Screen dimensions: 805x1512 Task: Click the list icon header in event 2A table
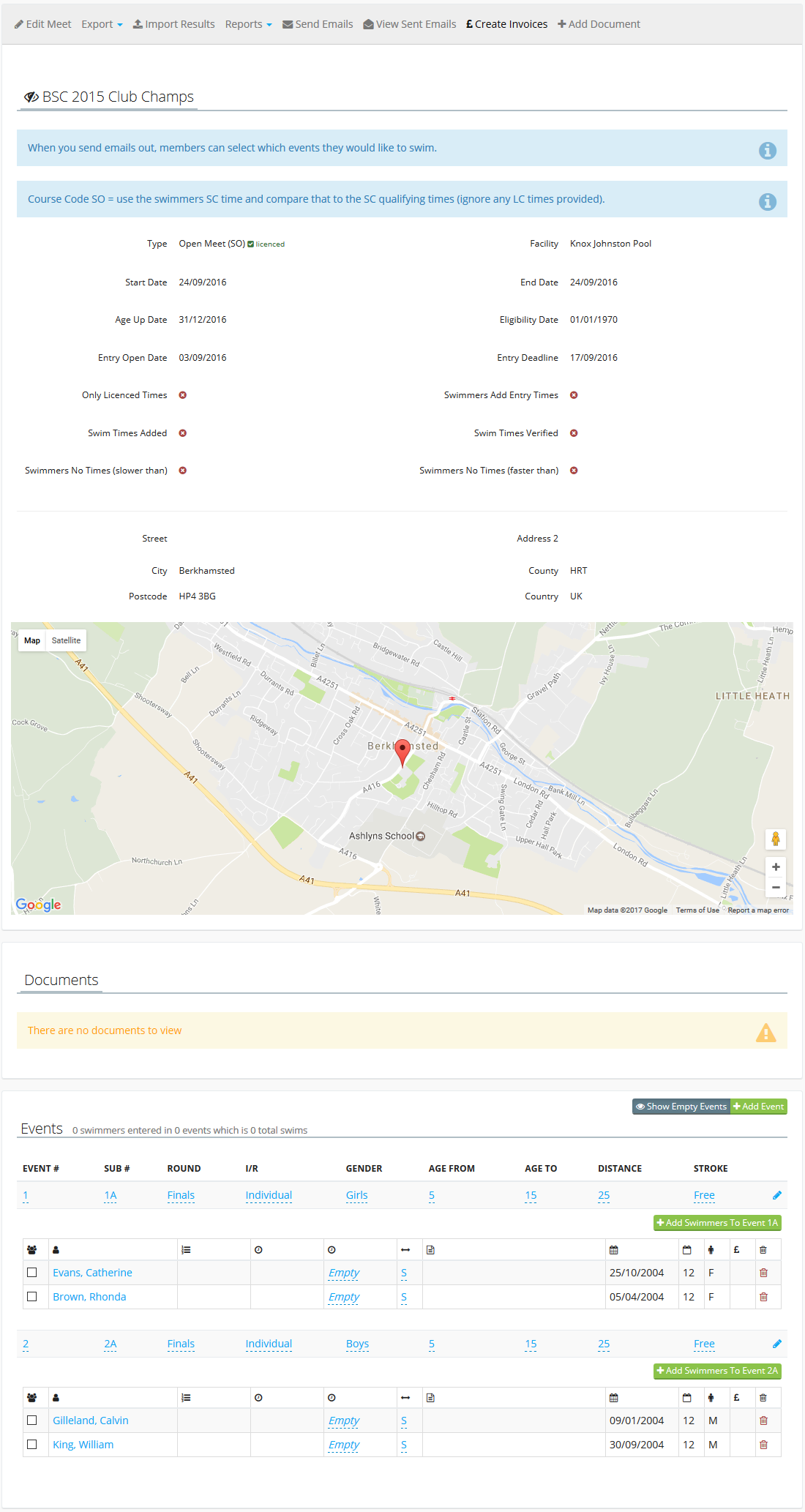pos(186,1398)
